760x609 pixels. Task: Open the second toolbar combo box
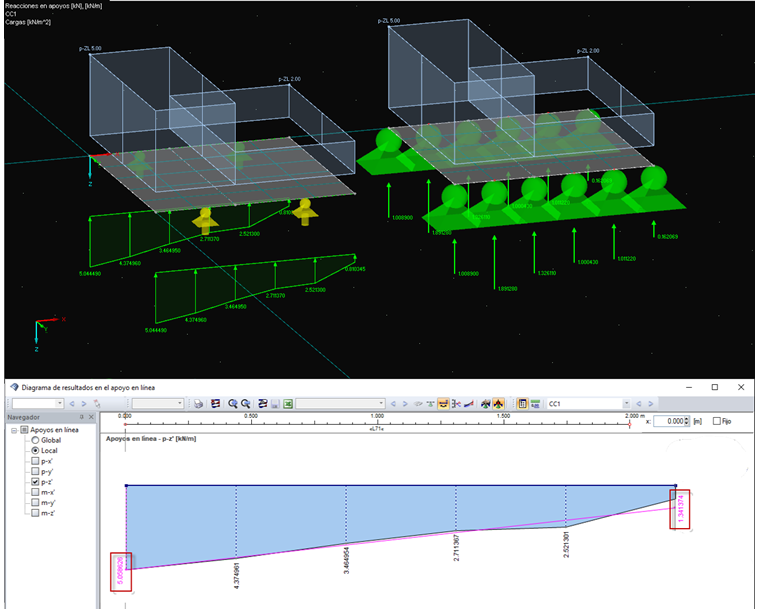[x=158, y=403]
